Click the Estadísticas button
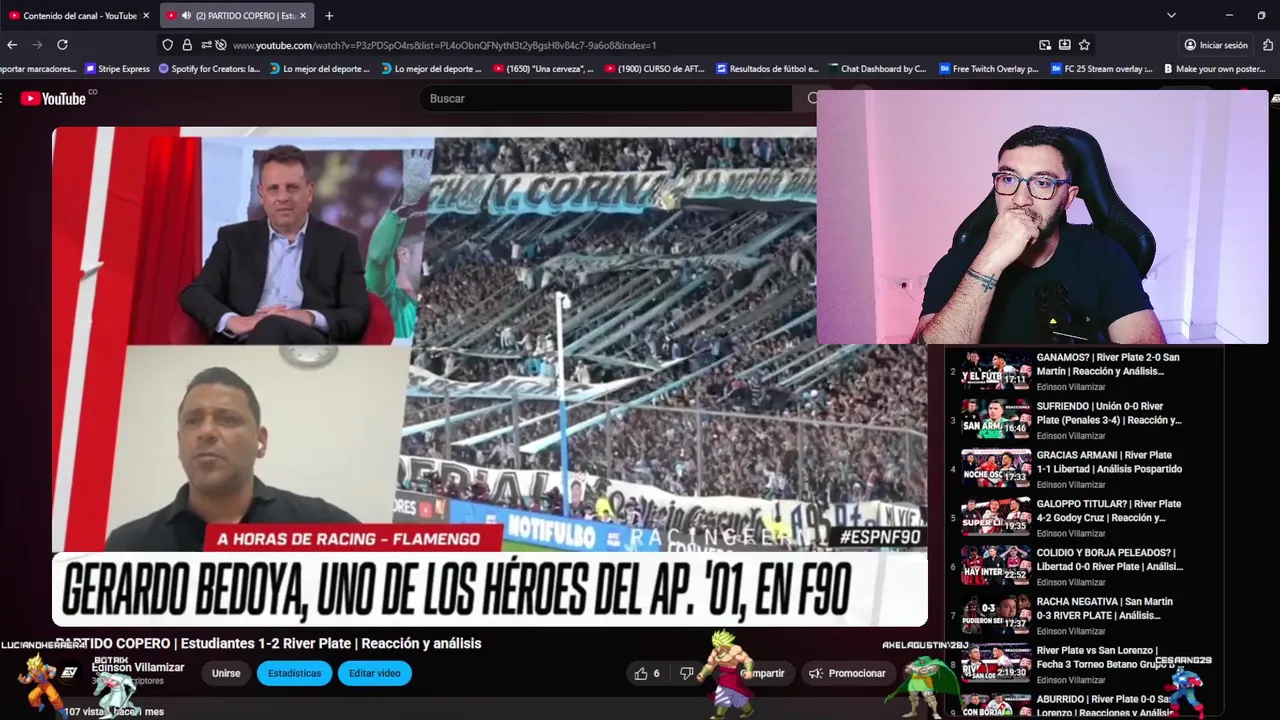Screen dimensions: 1280x720 pos(294,673)
